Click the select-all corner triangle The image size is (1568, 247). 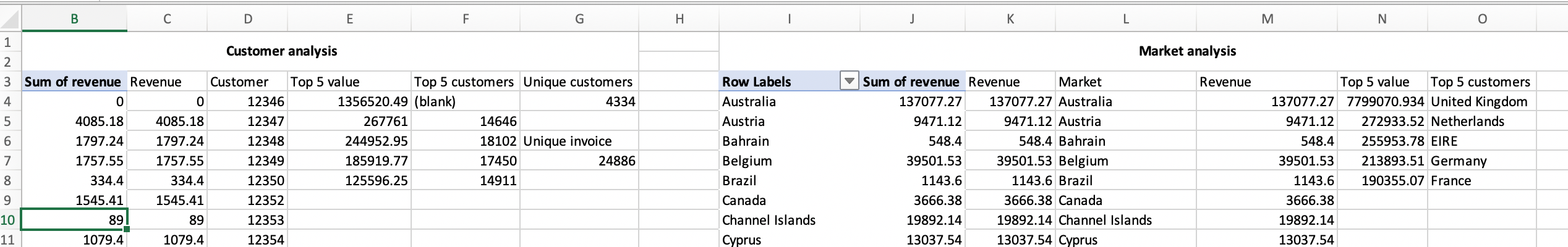(x=11, y=20)
